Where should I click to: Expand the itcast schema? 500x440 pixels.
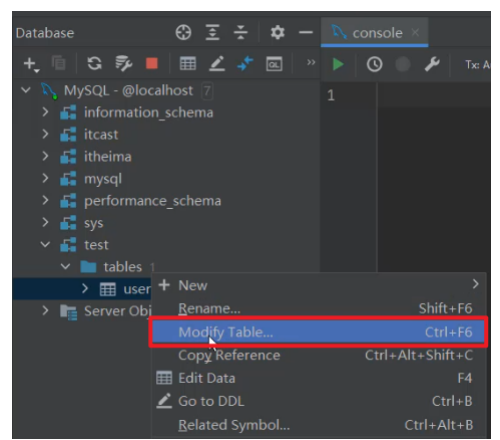pyautogui.click(x=46, y=134)
